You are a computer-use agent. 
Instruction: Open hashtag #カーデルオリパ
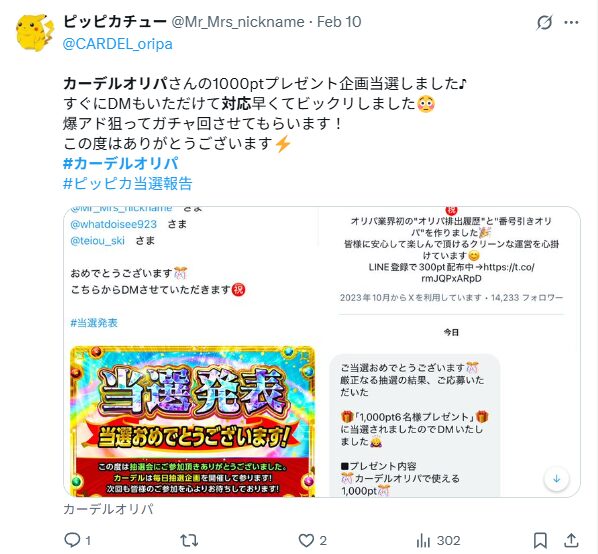(x=121, y=164)
